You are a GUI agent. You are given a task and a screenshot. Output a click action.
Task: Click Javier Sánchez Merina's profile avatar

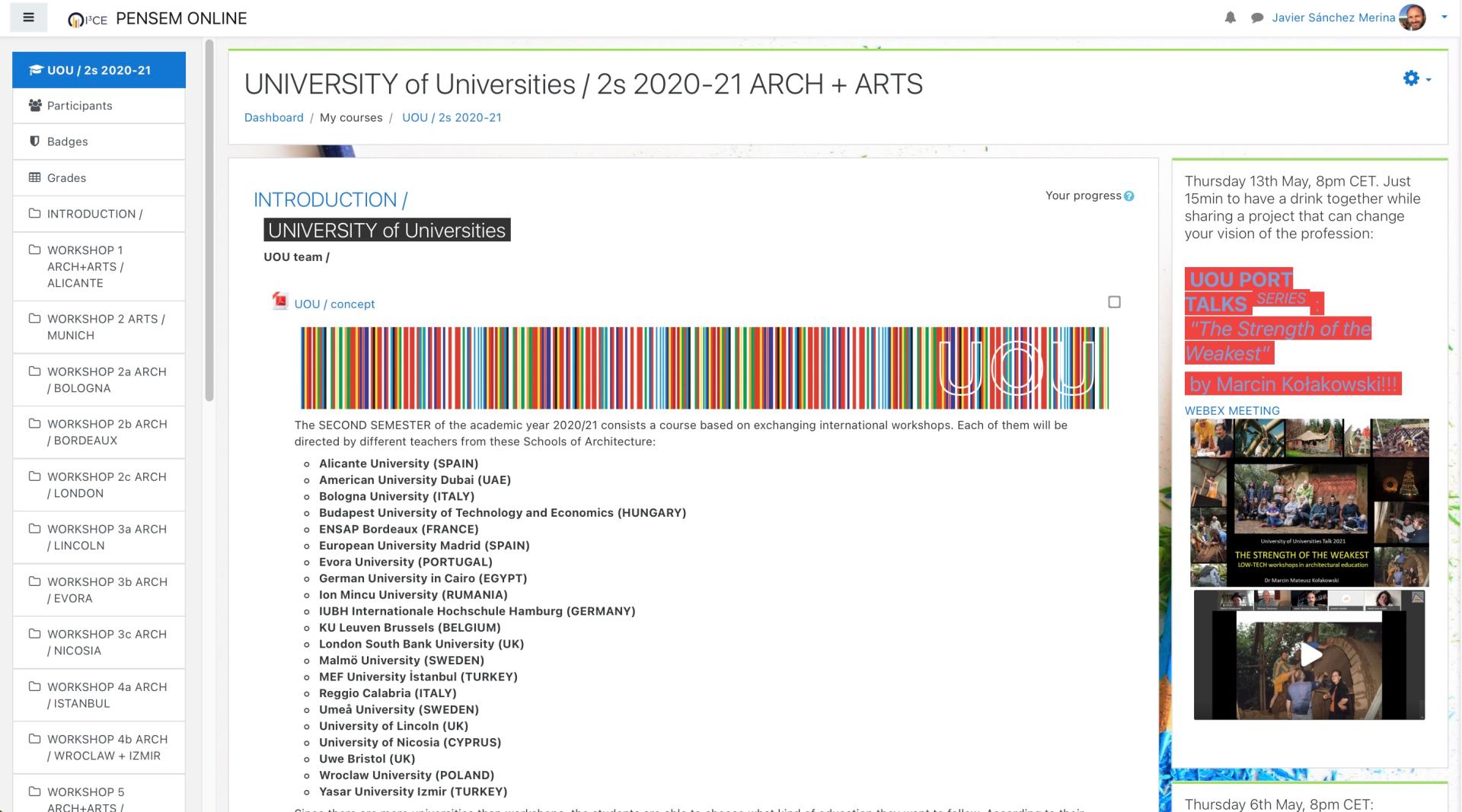coord(1413,18)
